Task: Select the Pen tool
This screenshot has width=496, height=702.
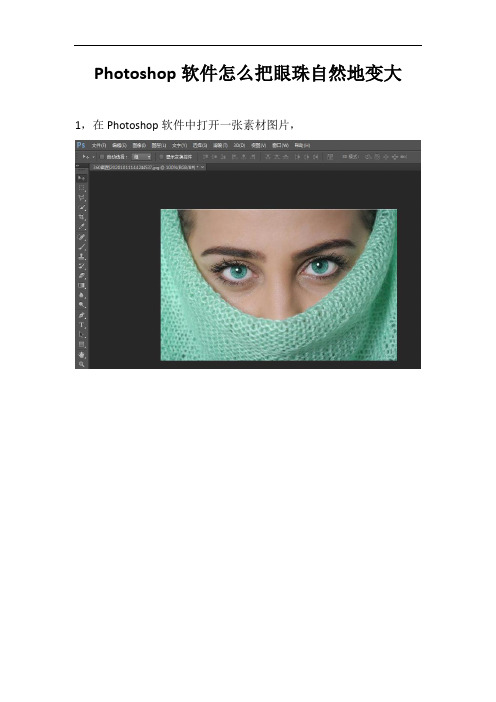Action: (81, 315)
